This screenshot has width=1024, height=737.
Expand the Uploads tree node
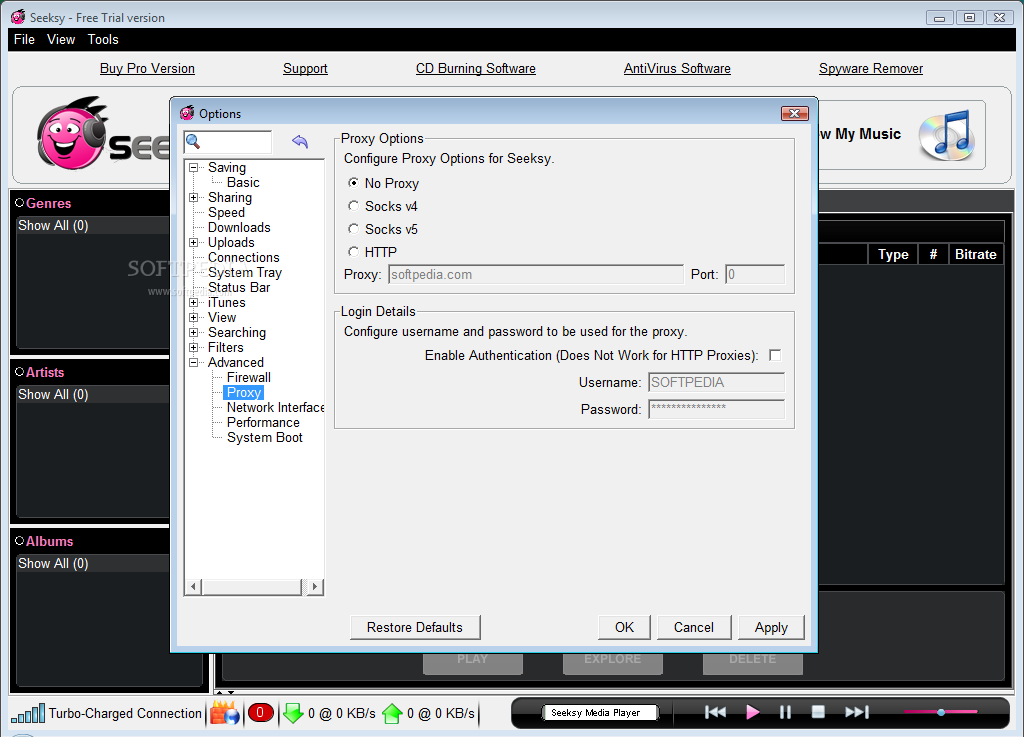pos(194,242)
